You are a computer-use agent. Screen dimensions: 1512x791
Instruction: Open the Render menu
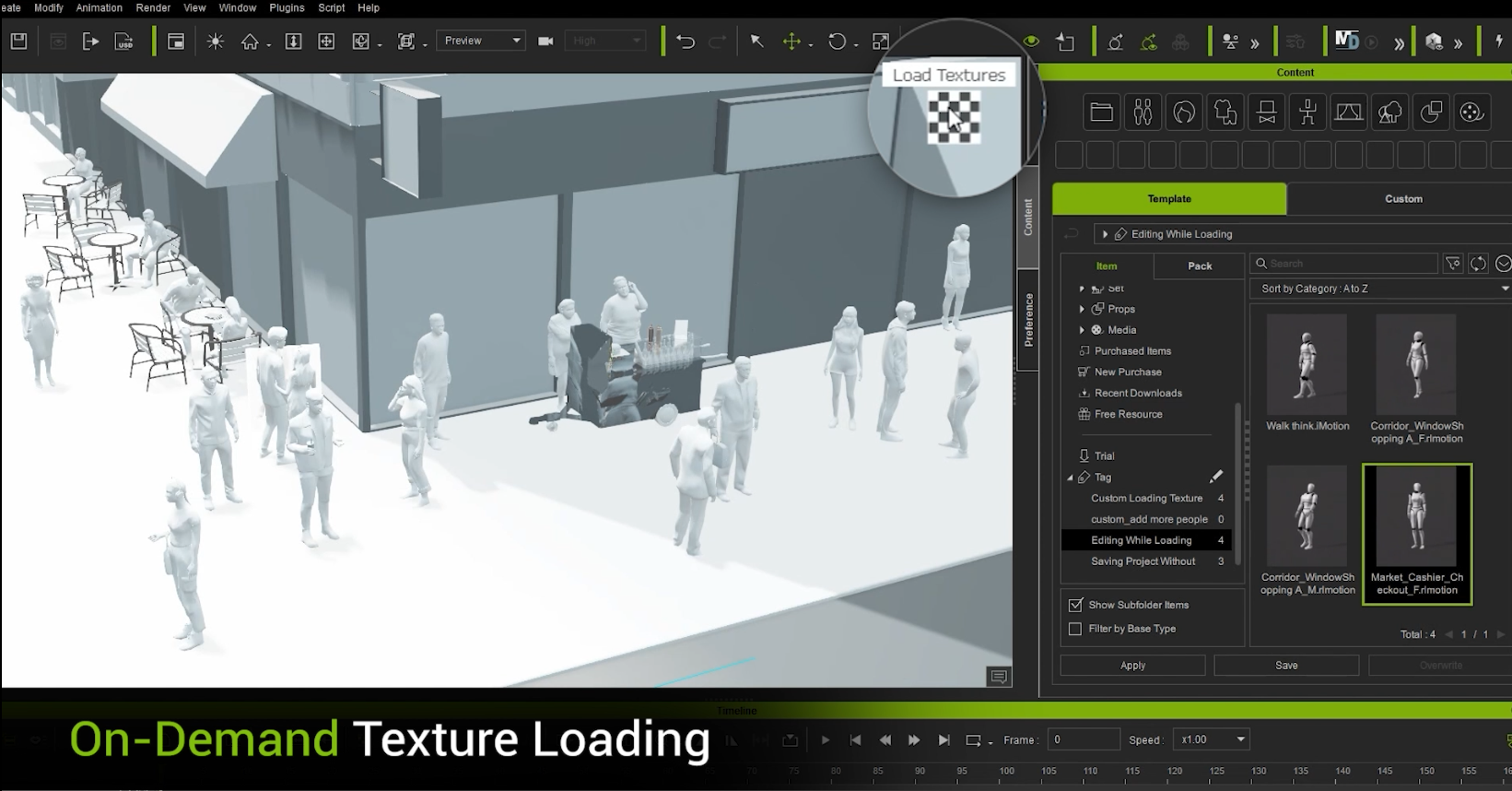[x=153, y=7]
